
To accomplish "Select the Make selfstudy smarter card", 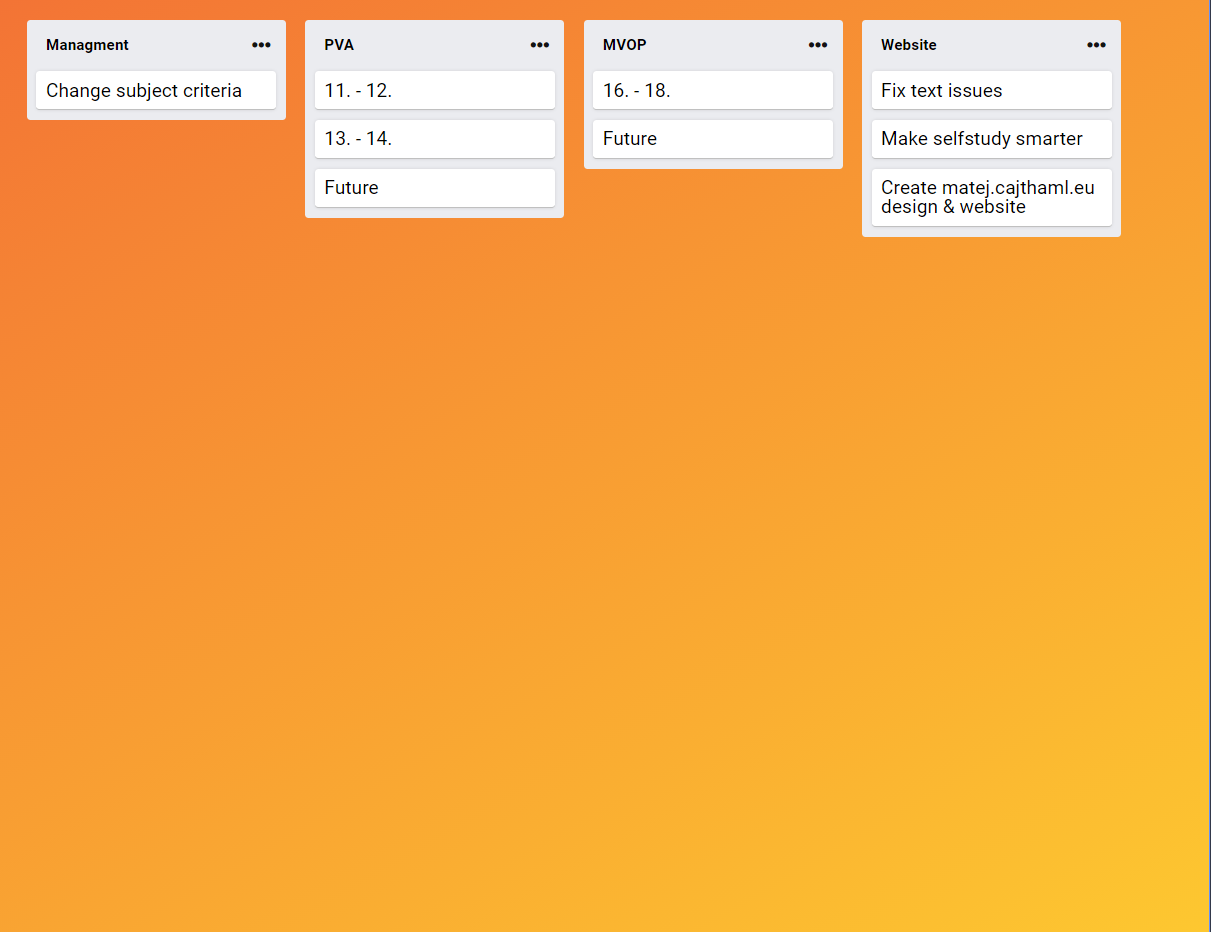I will 991,139.
